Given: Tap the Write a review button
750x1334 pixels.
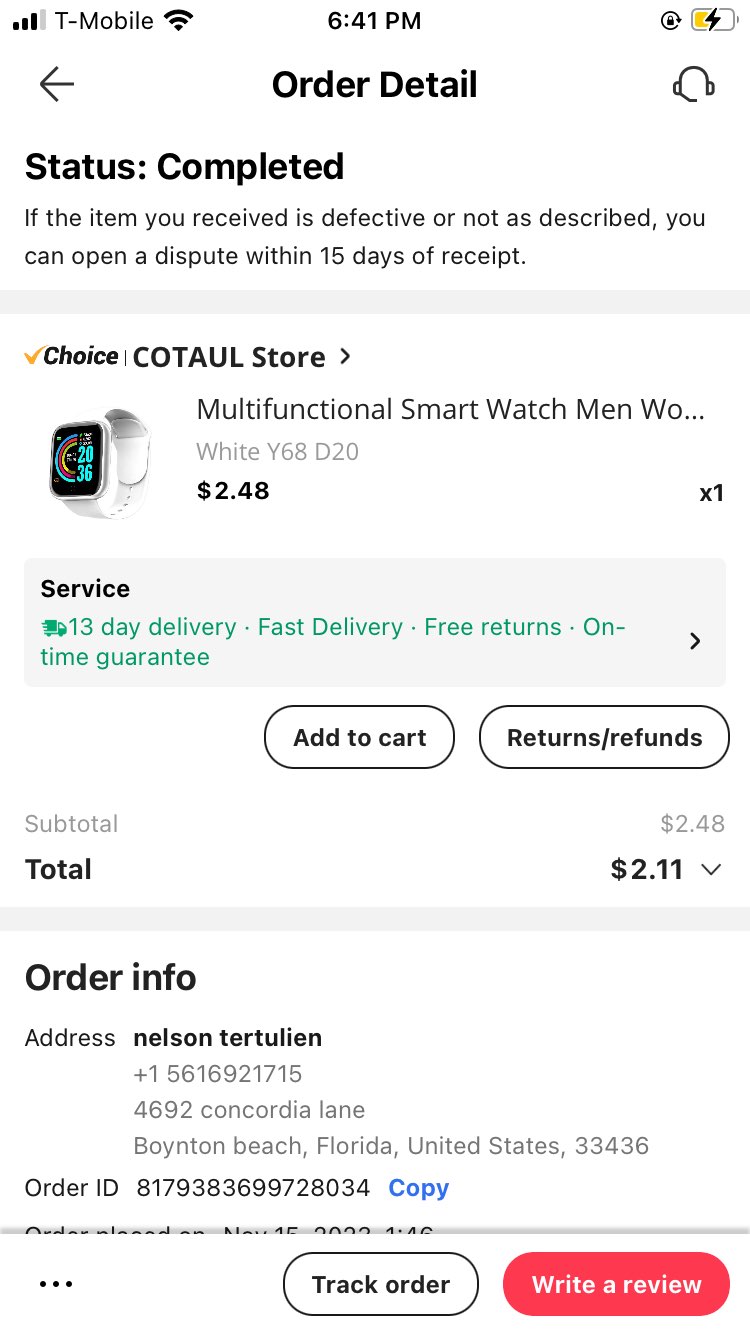Looking at the screenshot, I should pyautogui.click(x=616, y=1285).
